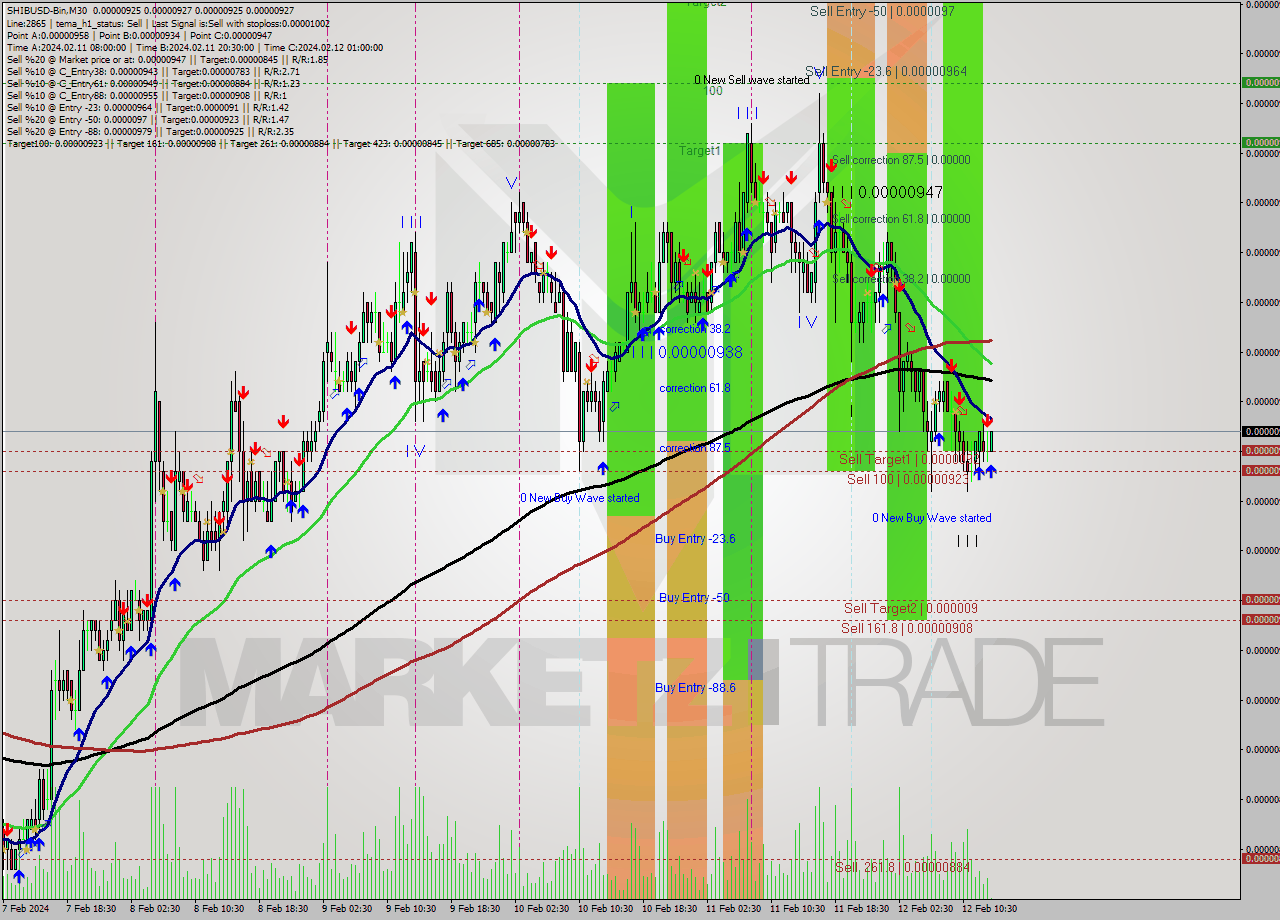Viewport: 1280px width, 920px height.
Task: Click the 'Sell correction 87.5' label
Action: [x=901, y=160]
